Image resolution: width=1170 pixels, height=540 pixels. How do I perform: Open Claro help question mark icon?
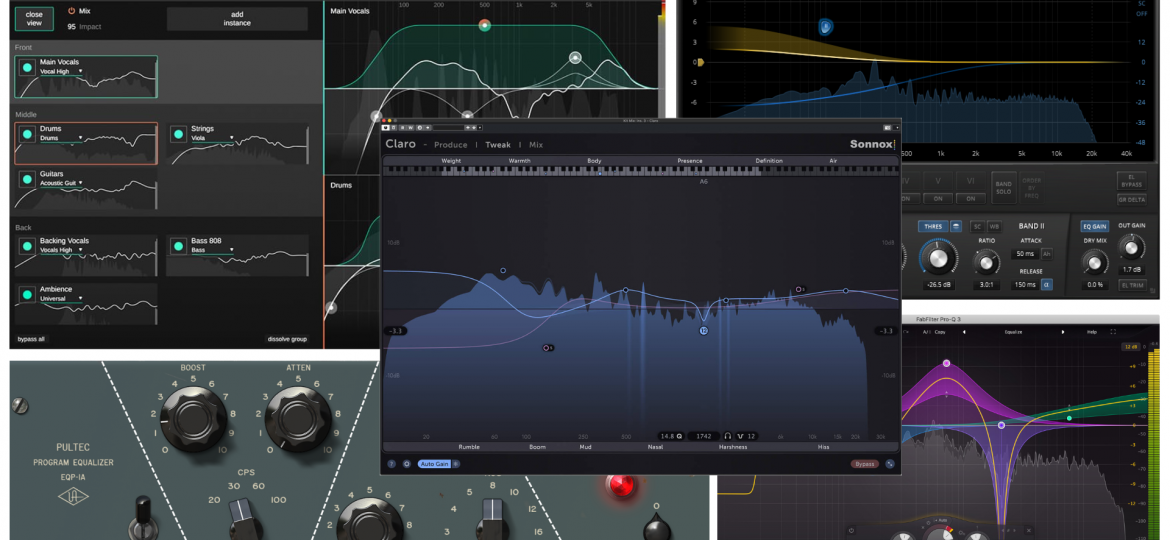click(392, 464)
